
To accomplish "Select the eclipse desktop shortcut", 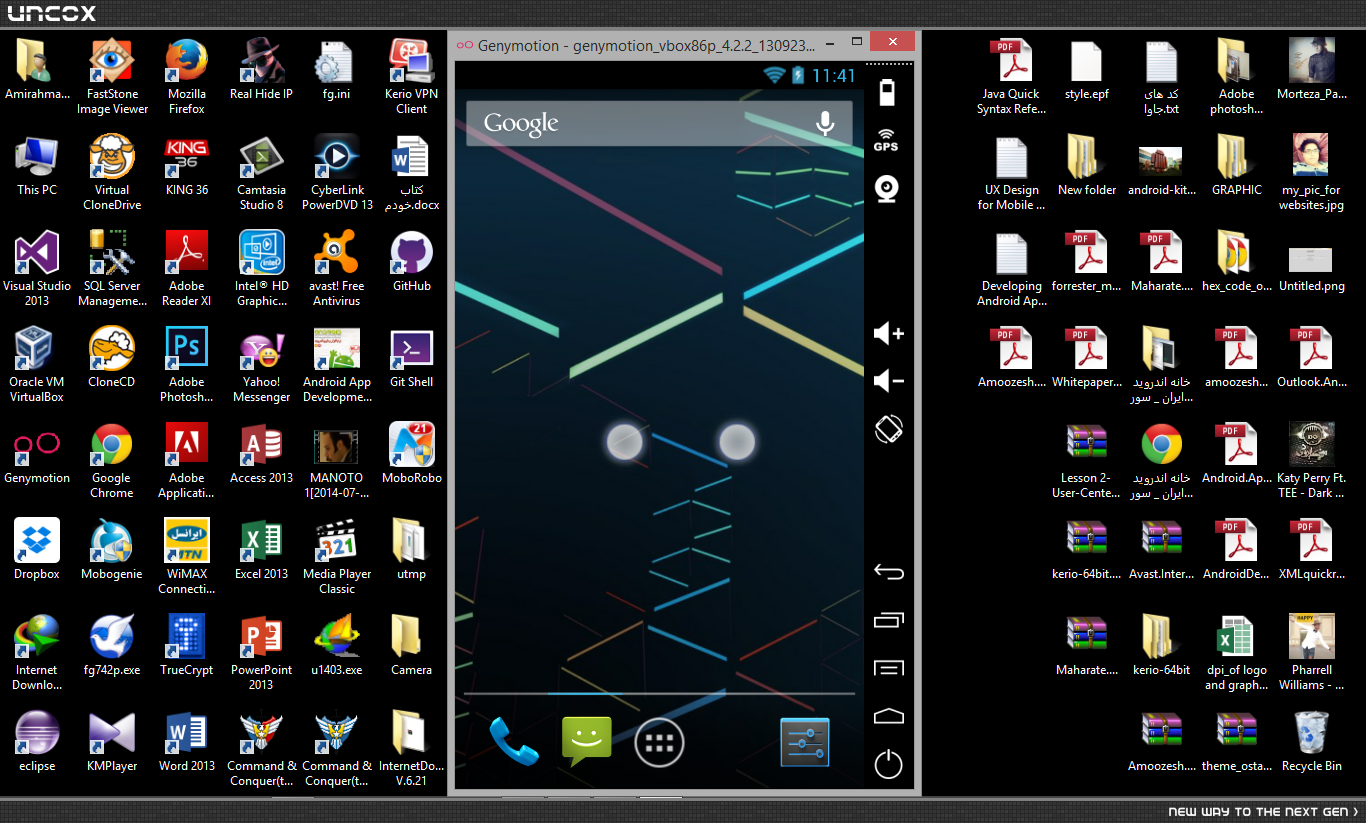I will coord(37,743).
